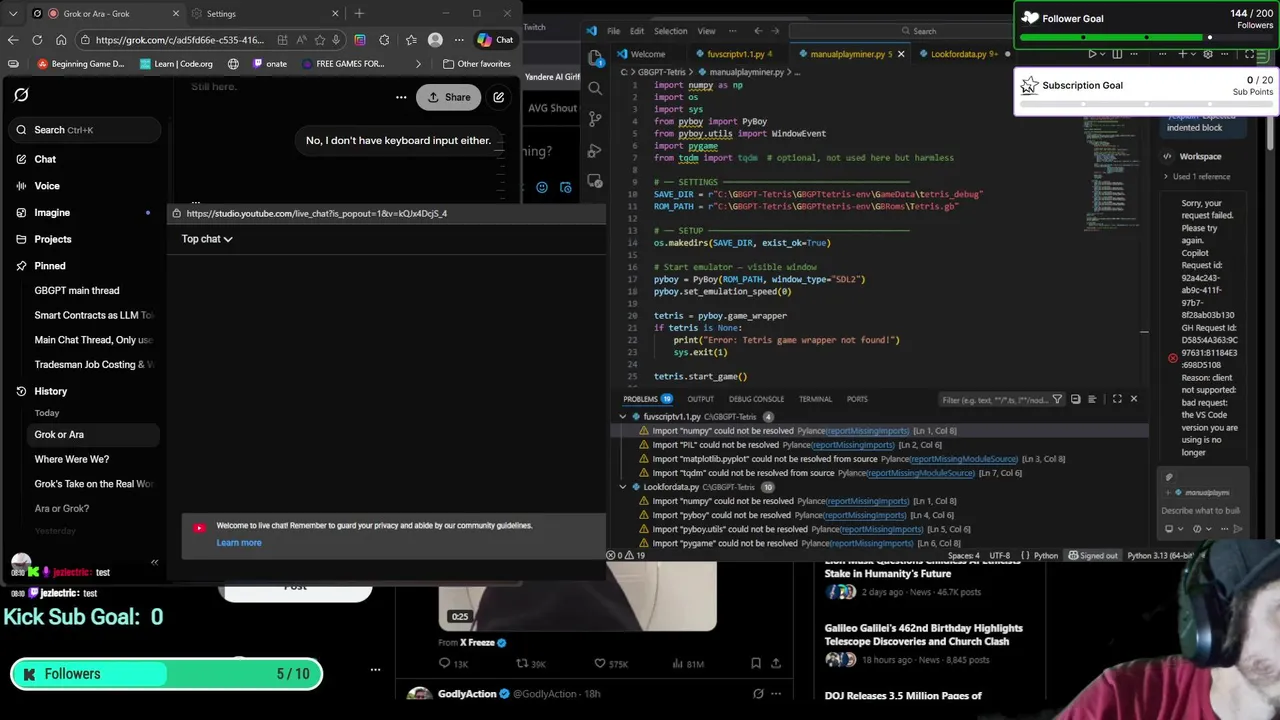Open Copilot Chat button in Edge
The image size is (1280, 720).
pyautogui.click(x=495, y=40)
